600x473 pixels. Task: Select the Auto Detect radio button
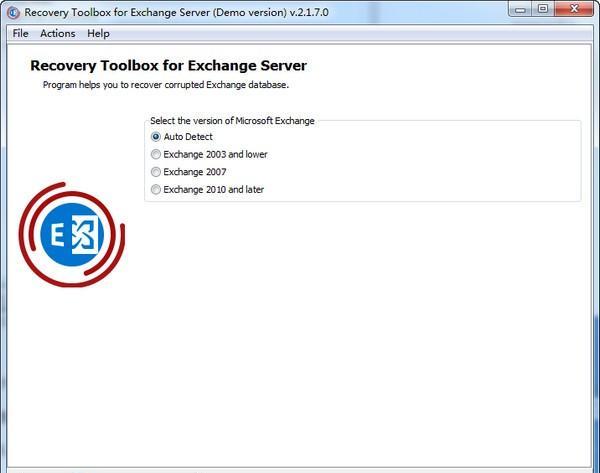pyautogui.click(x=156, y=137)
